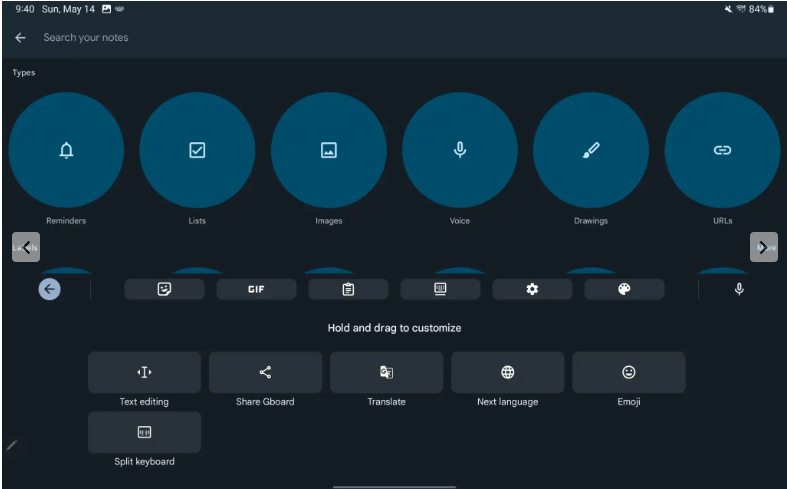Filter notes by Images type
Image resolution: width=787 pixels, height=489 pixels.
click(x=329, y=150)
